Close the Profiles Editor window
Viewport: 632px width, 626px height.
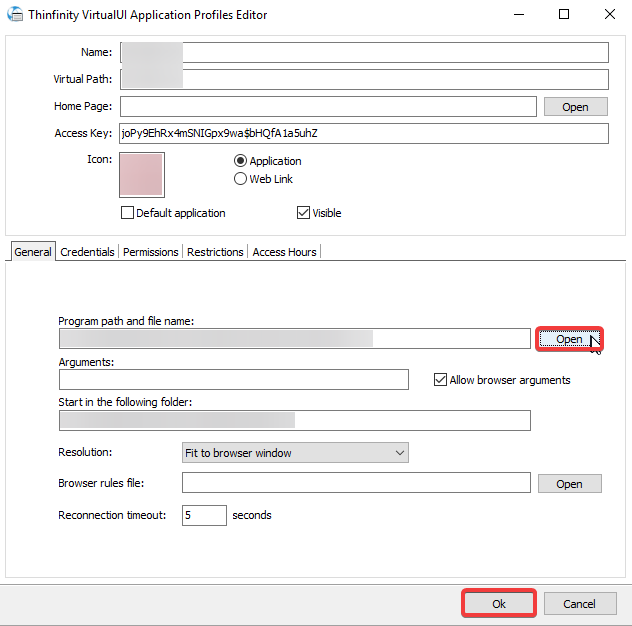point(610,15)
